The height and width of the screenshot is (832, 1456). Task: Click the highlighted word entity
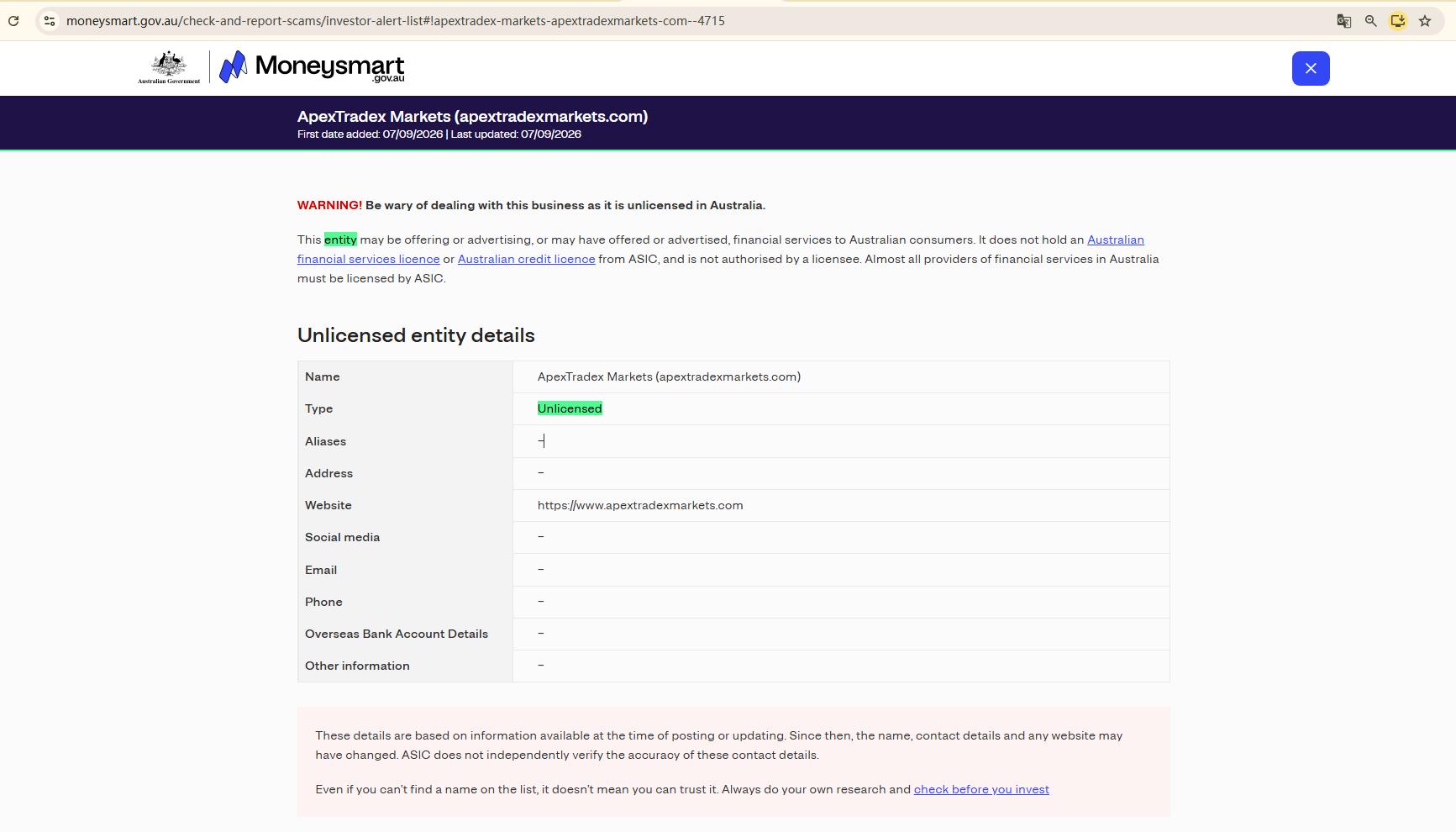340,240
